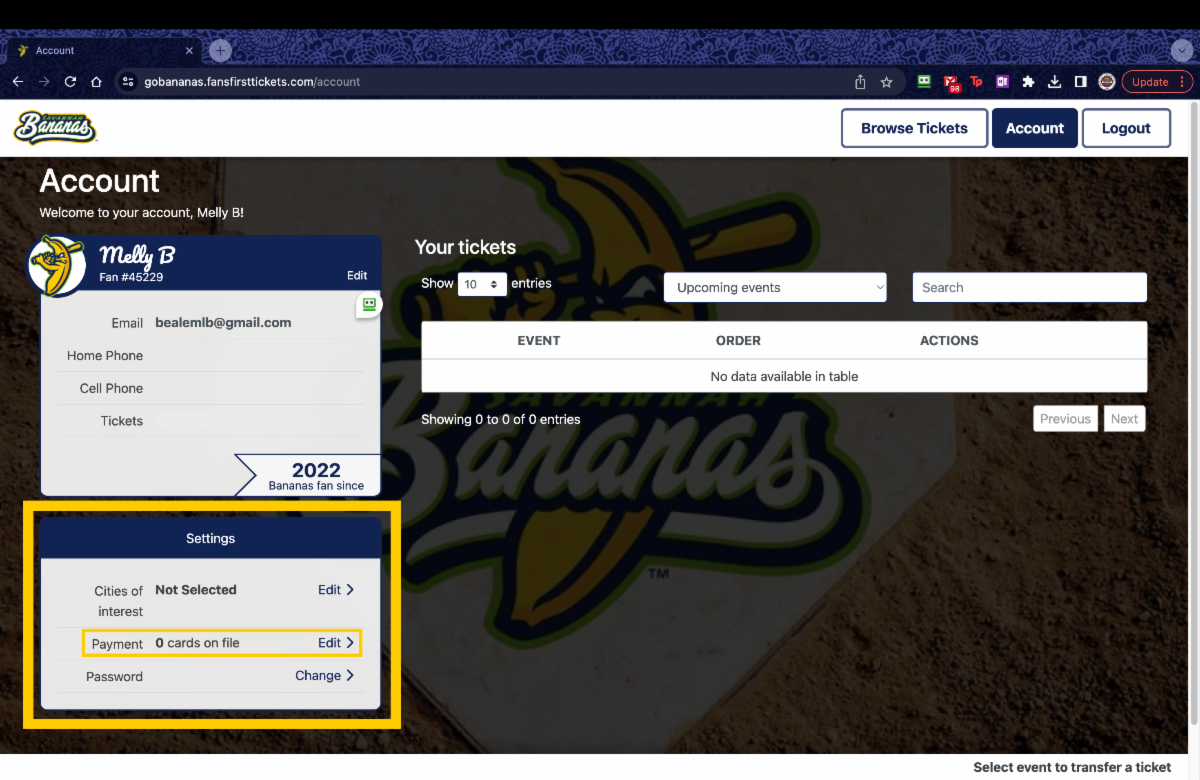Screen dimensions: 1200x780
Task: Click the Previous pagination button
Action: pyautogui.click(x=1065, y=419)
